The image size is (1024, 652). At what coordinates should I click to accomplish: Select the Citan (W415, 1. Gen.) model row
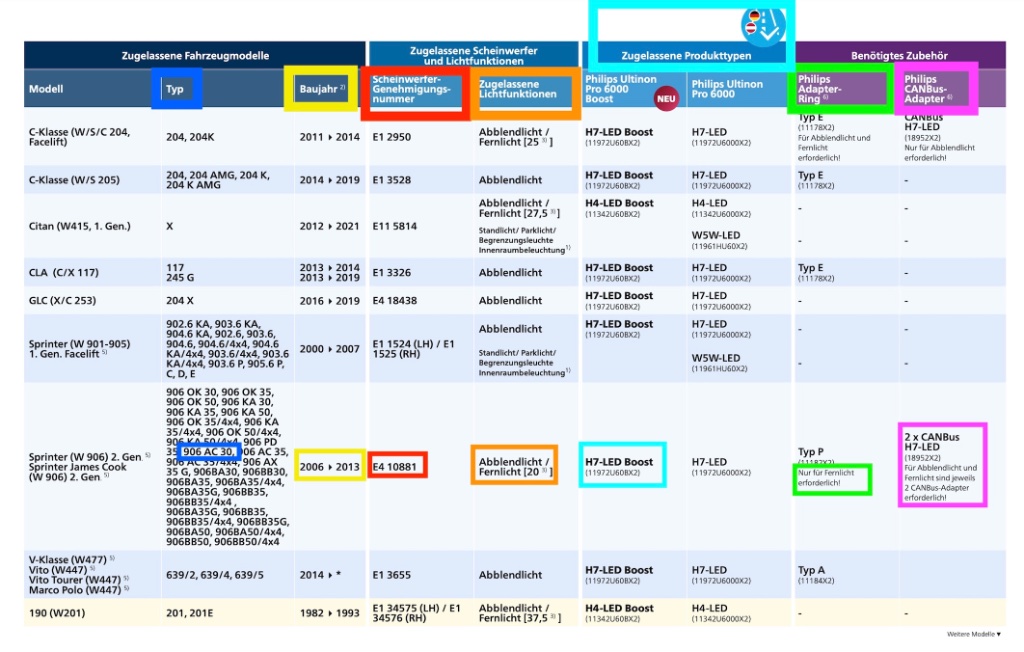(x=80, y=226)
